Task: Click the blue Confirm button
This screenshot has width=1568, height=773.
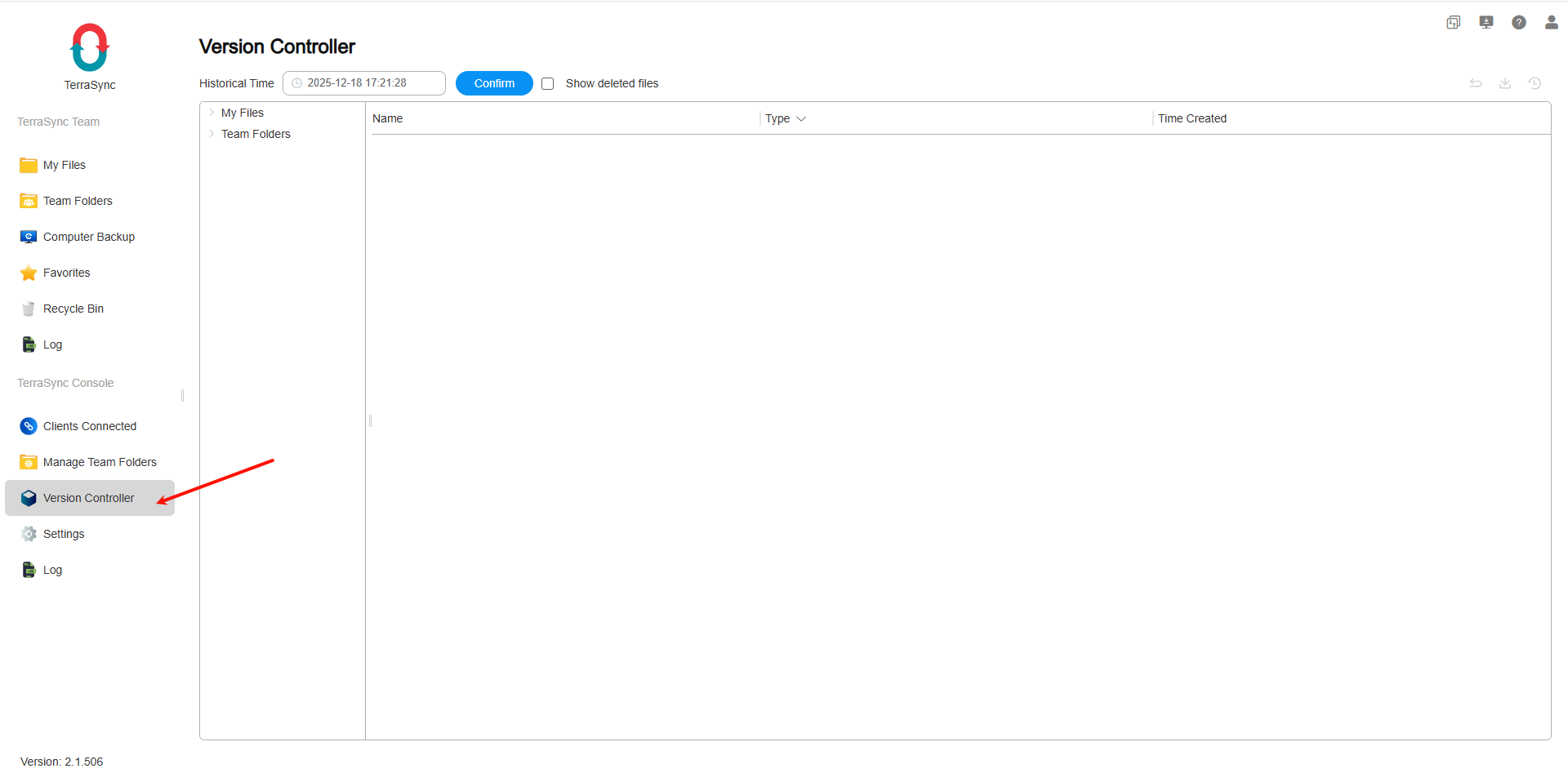Action: tap(494, 83)
